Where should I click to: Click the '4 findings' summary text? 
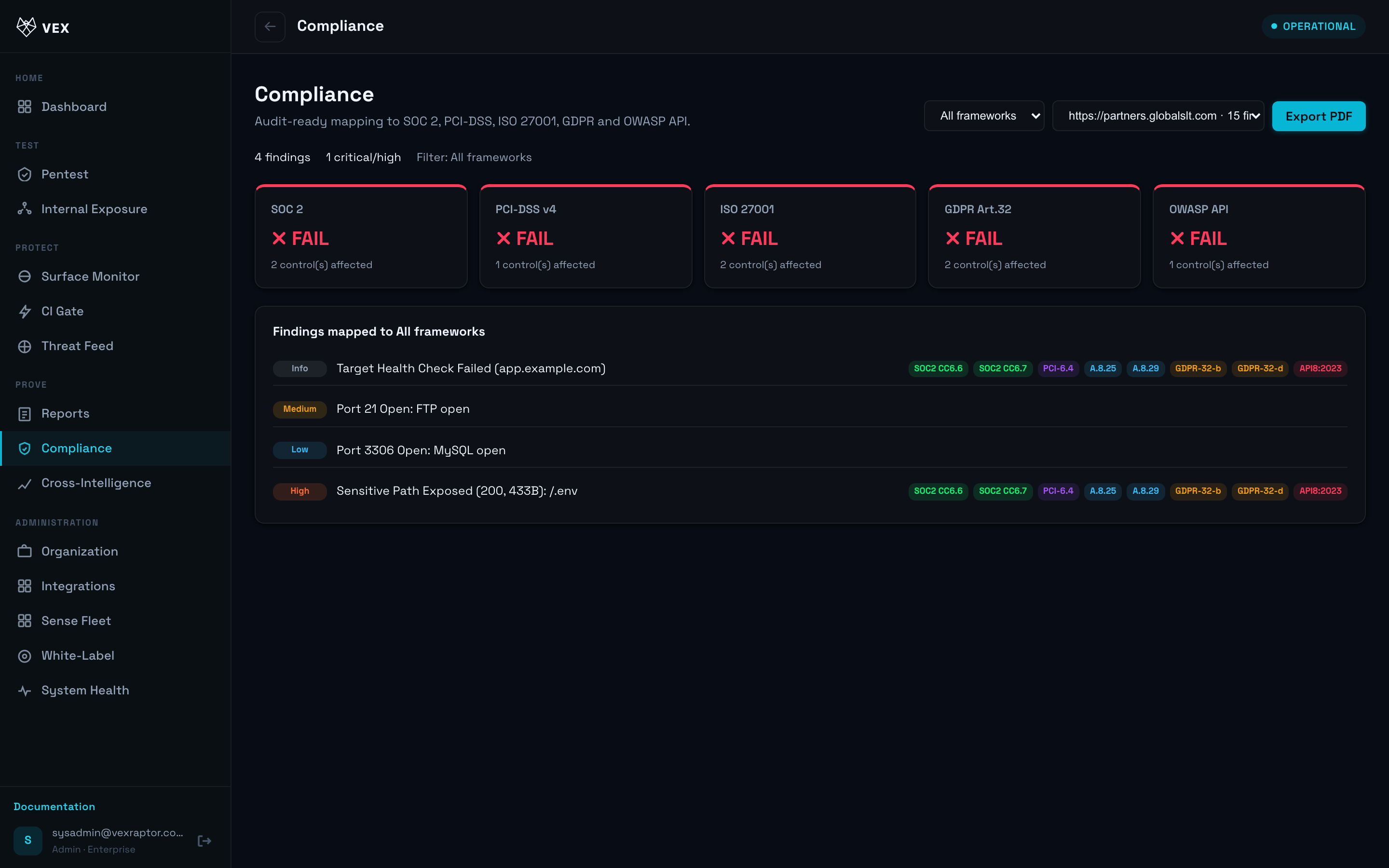(x=283, y=157)
